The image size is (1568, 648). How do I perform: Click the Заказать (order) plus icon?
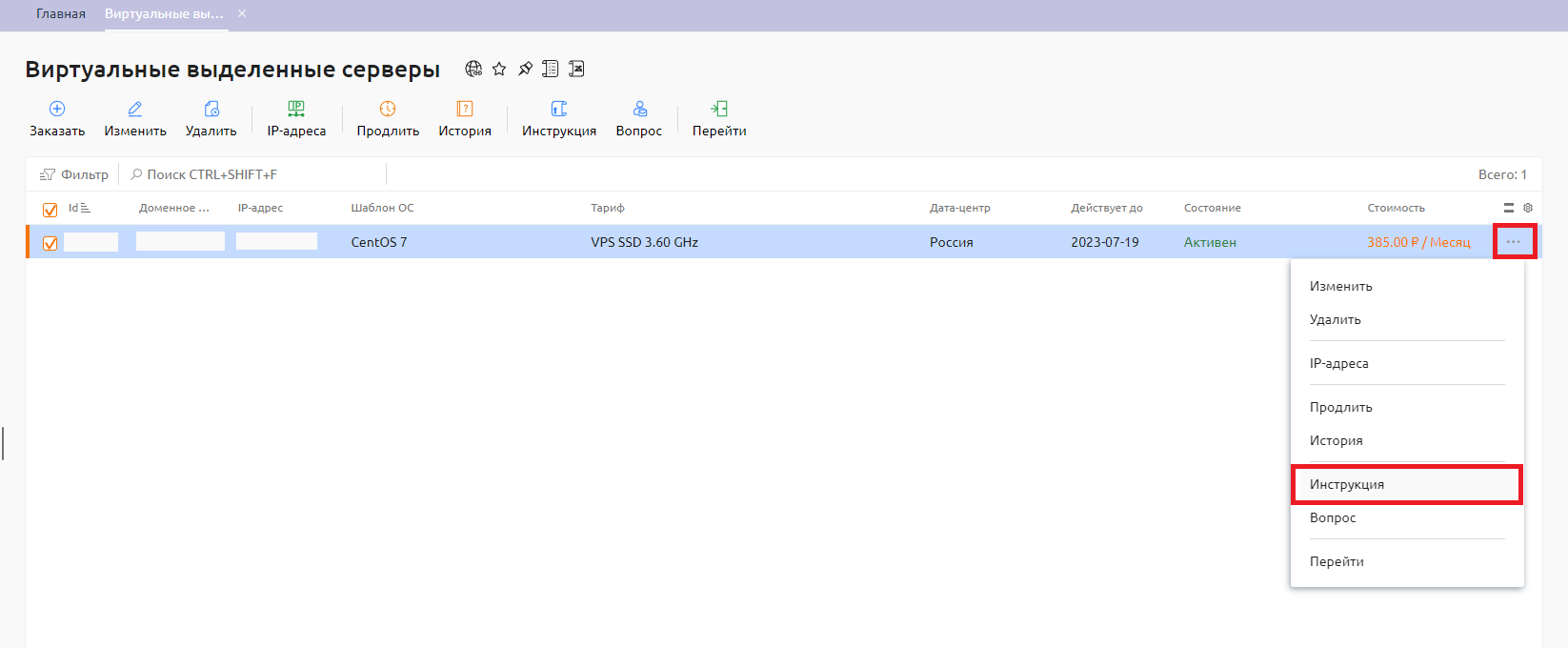(x=57, y=110)
